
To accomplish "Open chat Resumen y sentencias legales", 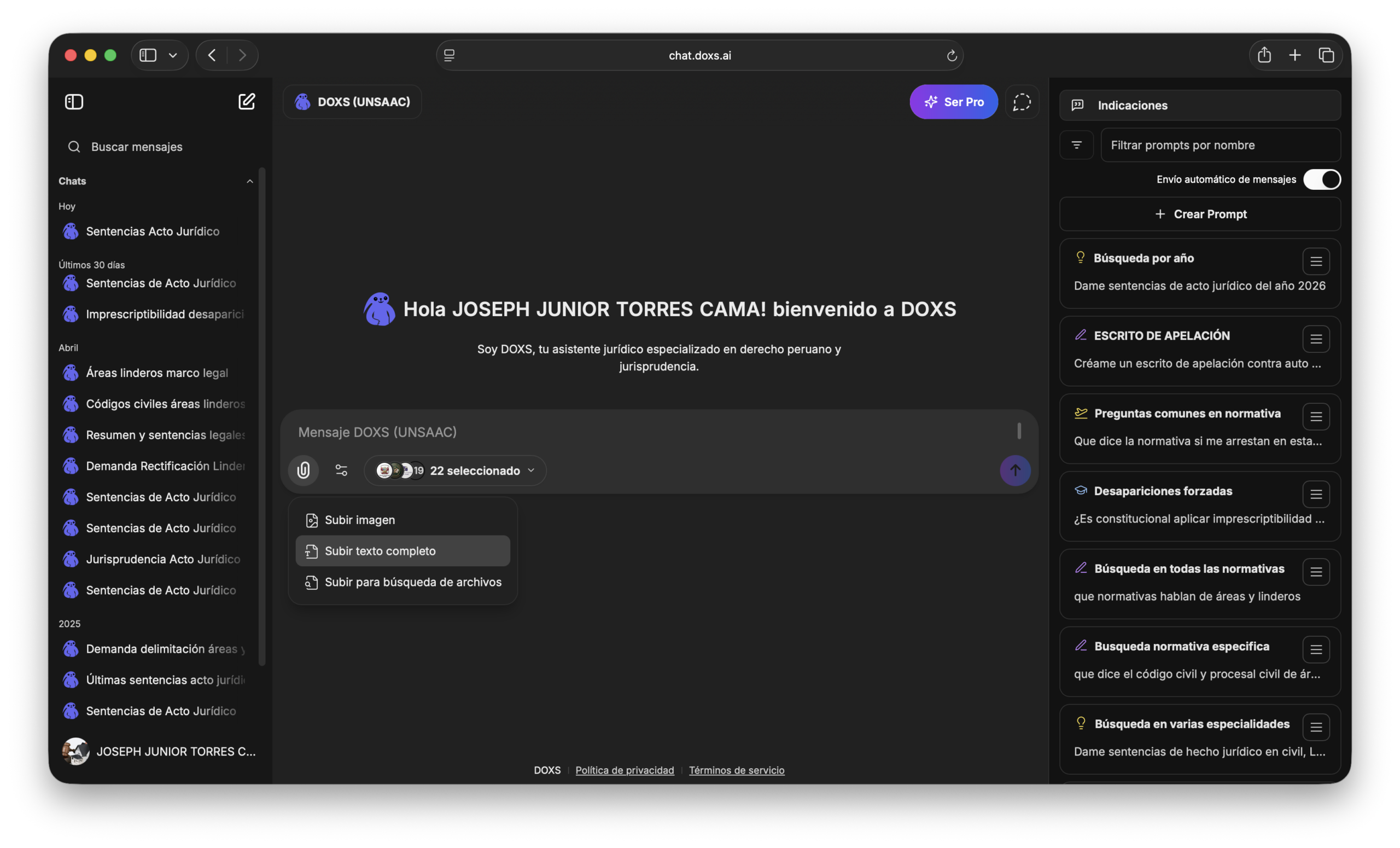I will tap(156, 435).
